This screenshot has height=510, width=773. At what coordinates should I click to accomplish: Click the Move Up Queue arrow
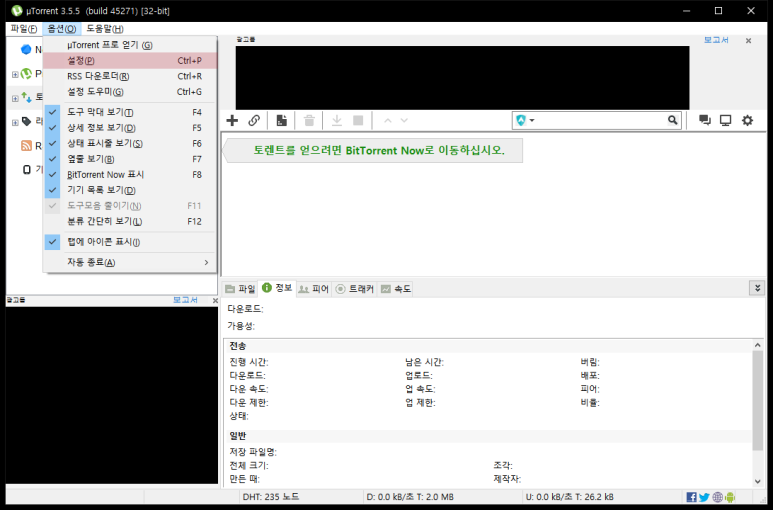click(x=388, y=120)
